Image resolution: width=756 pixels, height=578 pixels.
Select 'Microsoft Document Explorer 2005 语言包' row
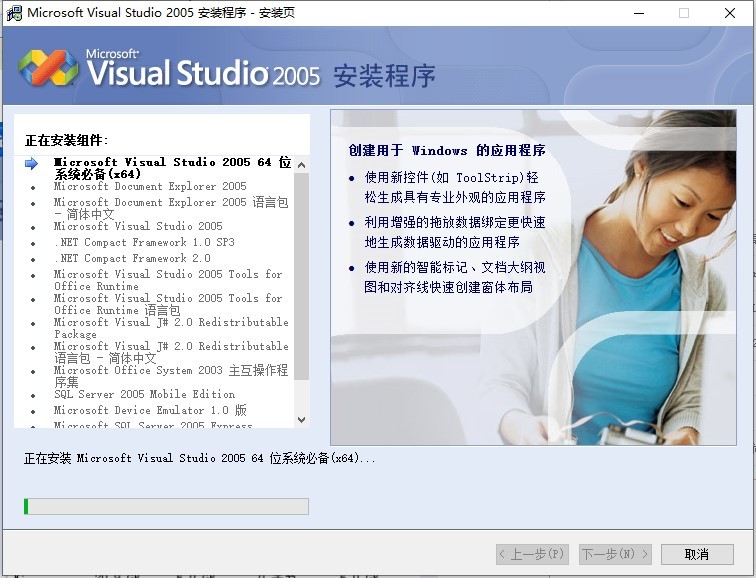coord(171,208)
